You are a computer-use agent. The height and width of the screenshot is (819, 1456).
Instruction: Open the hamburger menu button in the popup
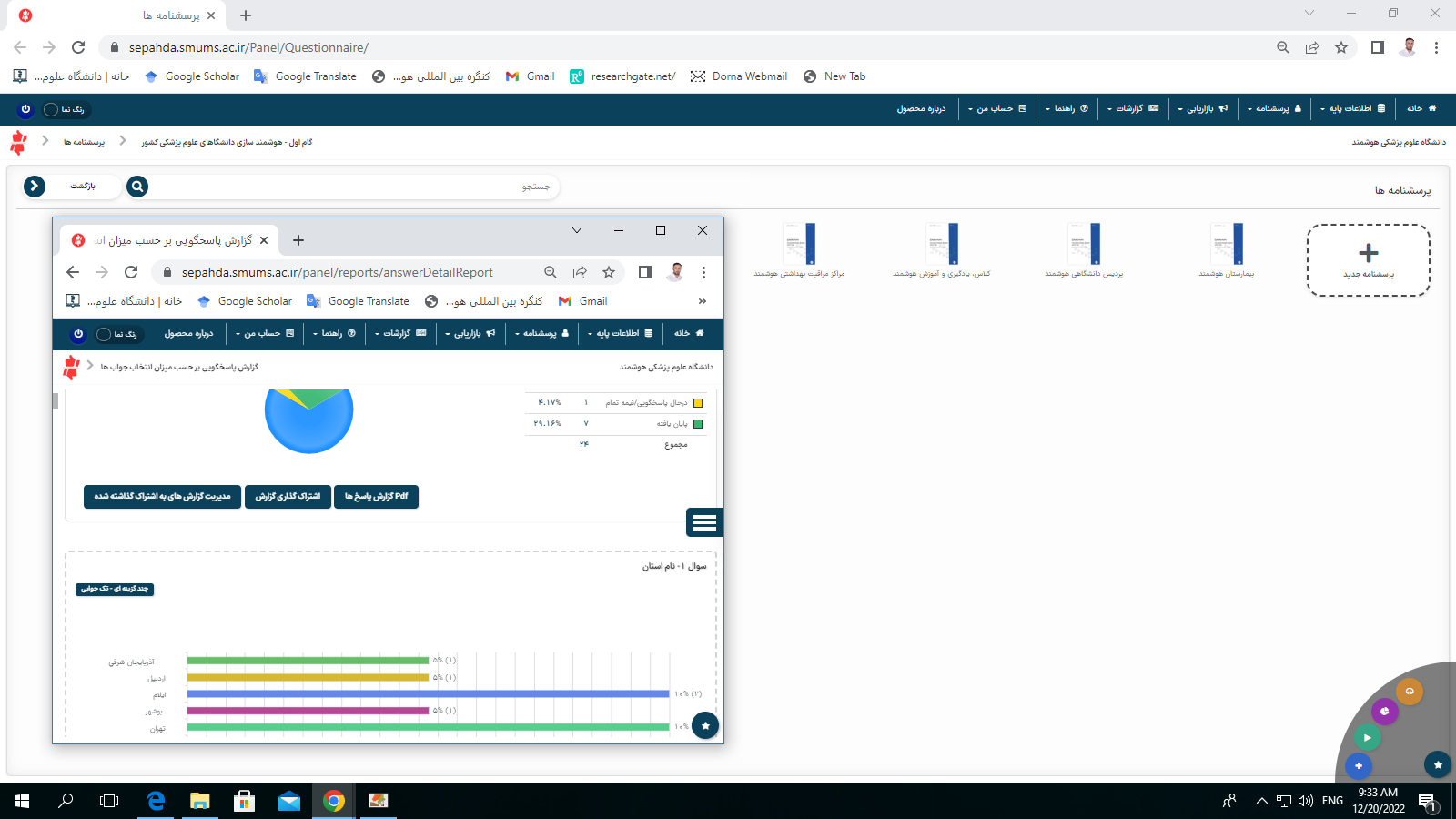tap(704, 522)
